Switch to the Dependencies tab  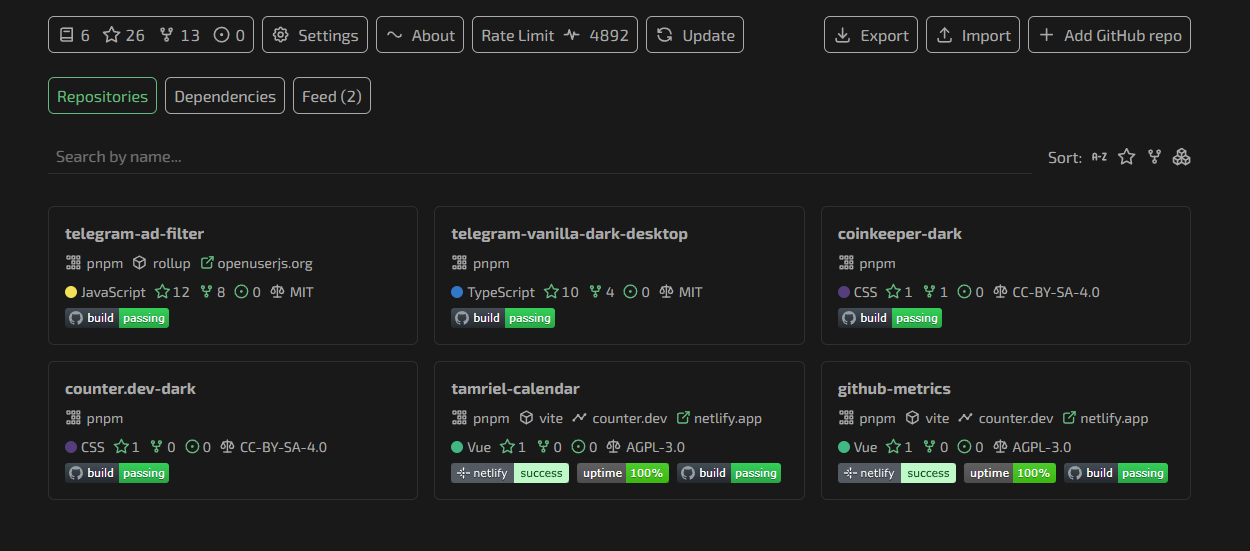pos(225,96)
